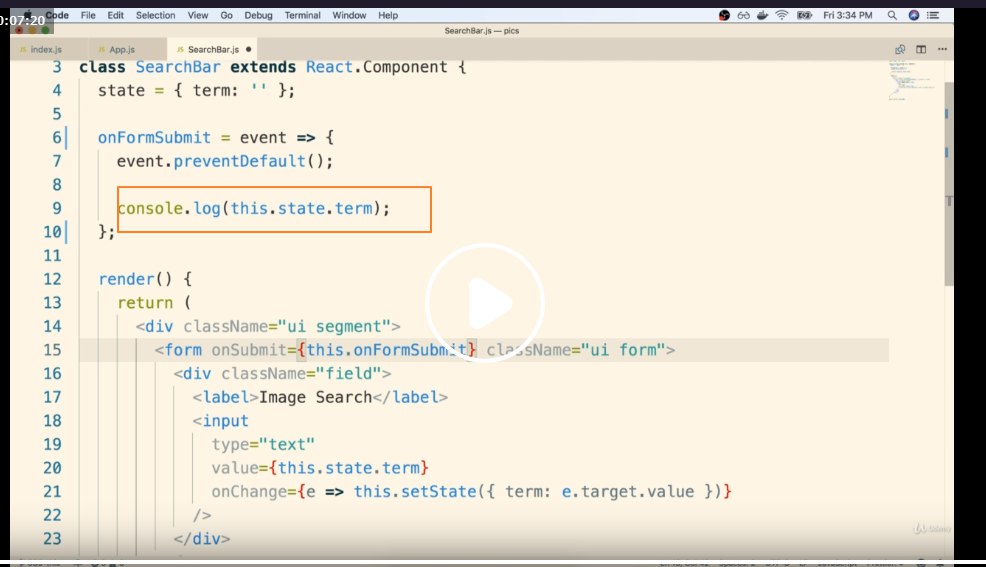
Task: Click line number 15 in the gutter
Action: (52, 350)
